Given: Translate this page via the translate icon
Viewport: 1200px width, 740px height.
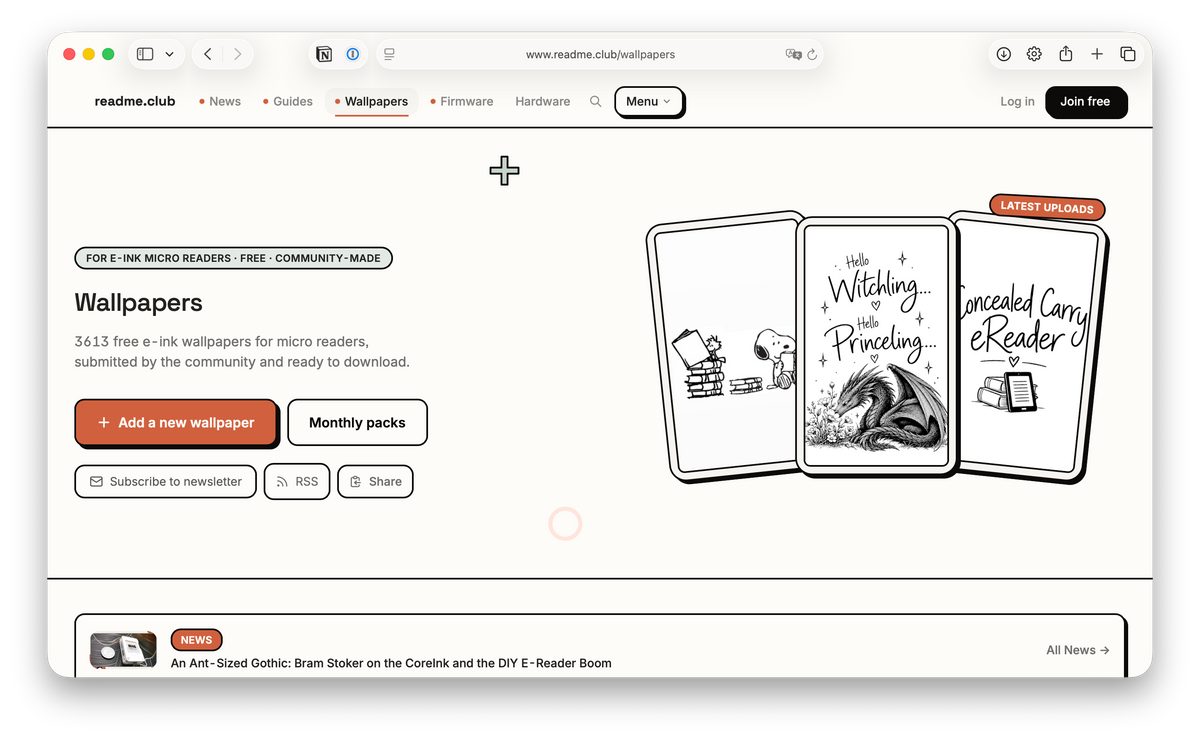Looking at the screenshot, I should [x=794, y=54].
